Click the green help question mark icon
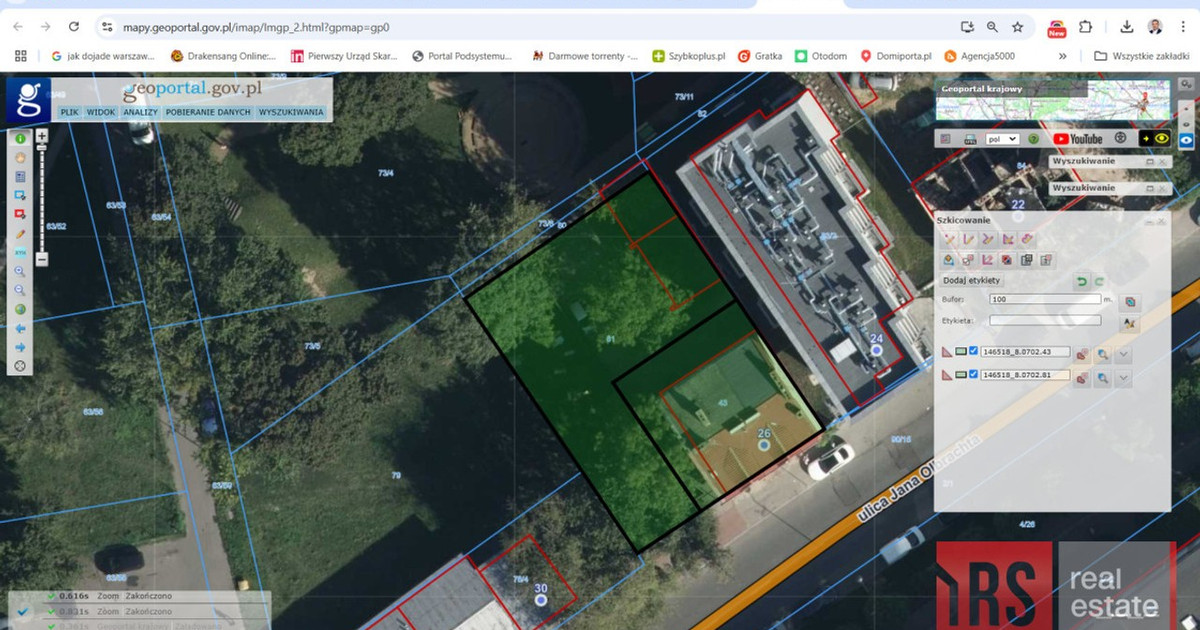 coord(1033,139)
